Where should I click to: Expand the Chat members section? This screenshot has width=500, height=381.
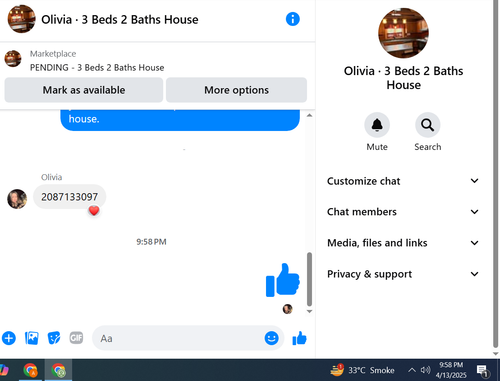pos(403,212)
